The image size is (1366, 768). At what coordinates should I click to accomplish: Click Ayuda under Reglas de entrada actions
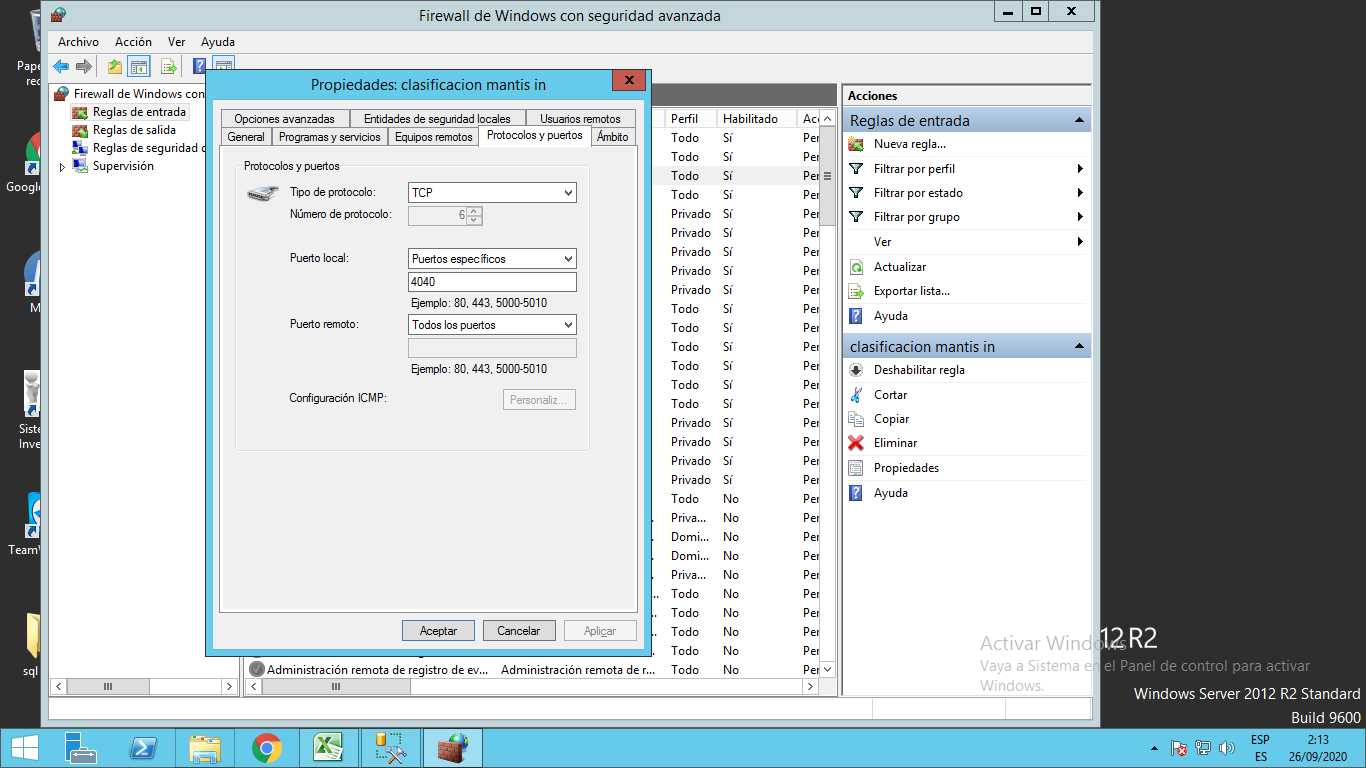tap(890, 316)
